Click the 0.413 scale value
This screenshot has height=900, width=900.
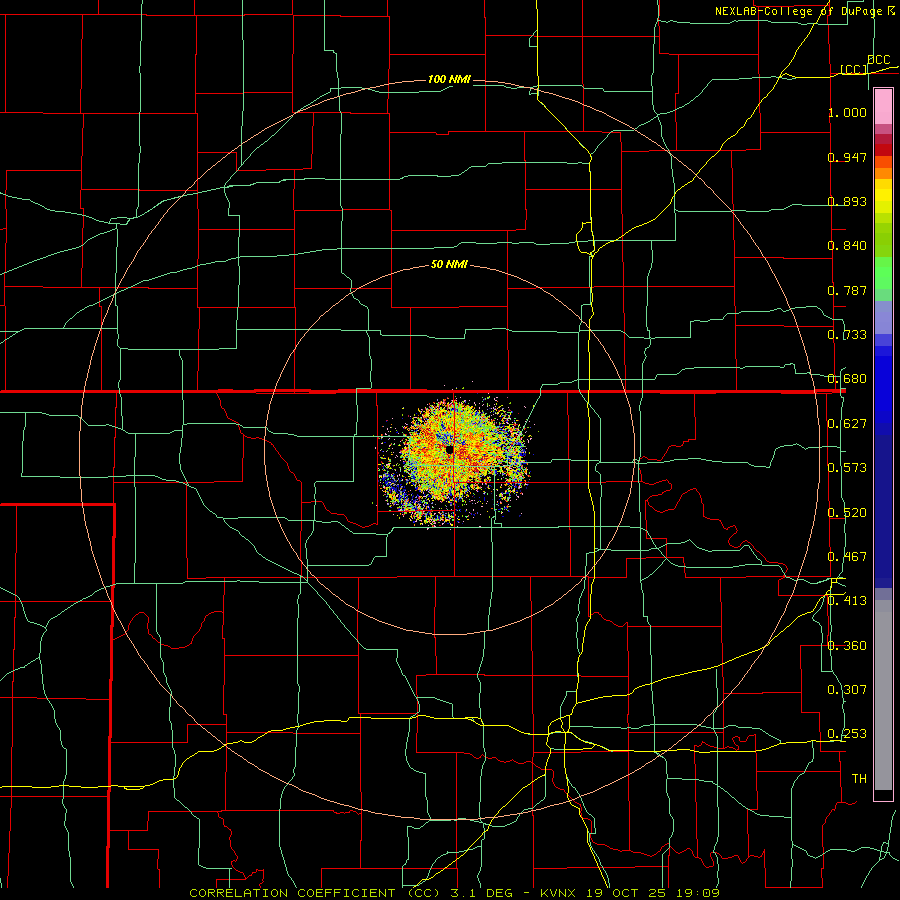click(x=847, y=601)
